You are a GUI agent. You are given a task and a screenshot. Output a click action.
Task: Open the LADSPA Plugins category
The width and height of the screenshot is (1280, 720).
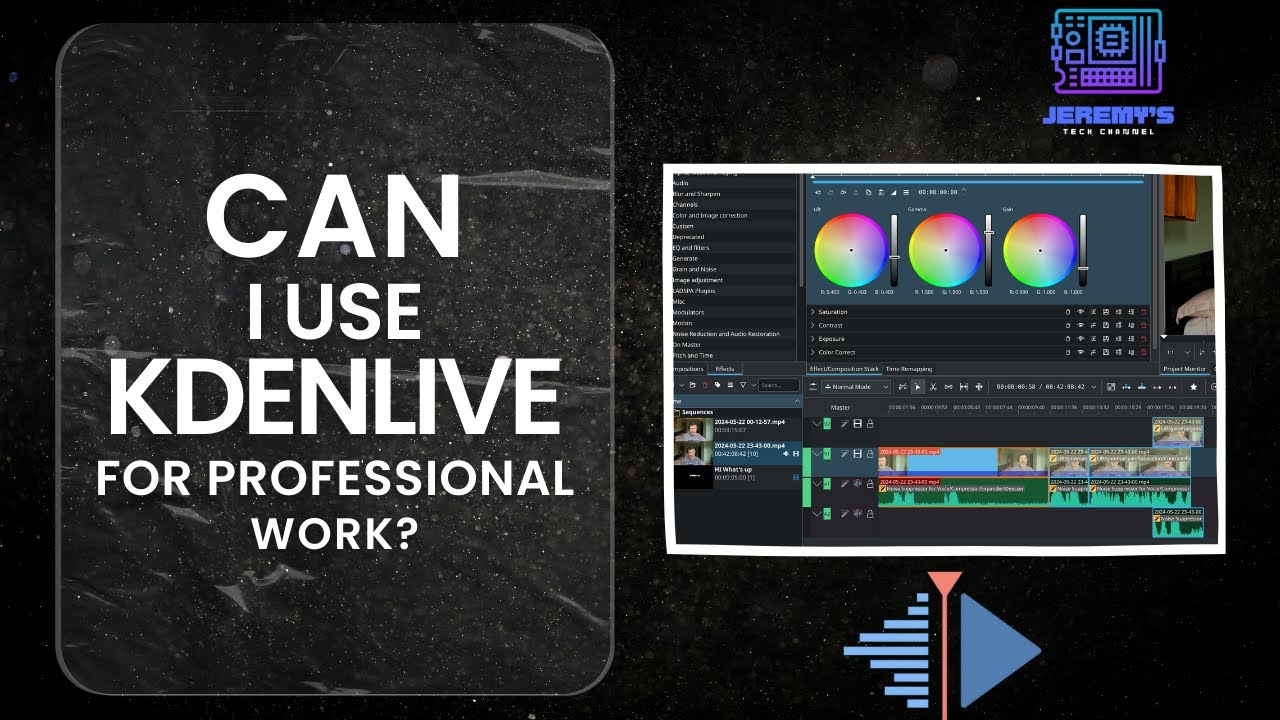coord(695,291)
